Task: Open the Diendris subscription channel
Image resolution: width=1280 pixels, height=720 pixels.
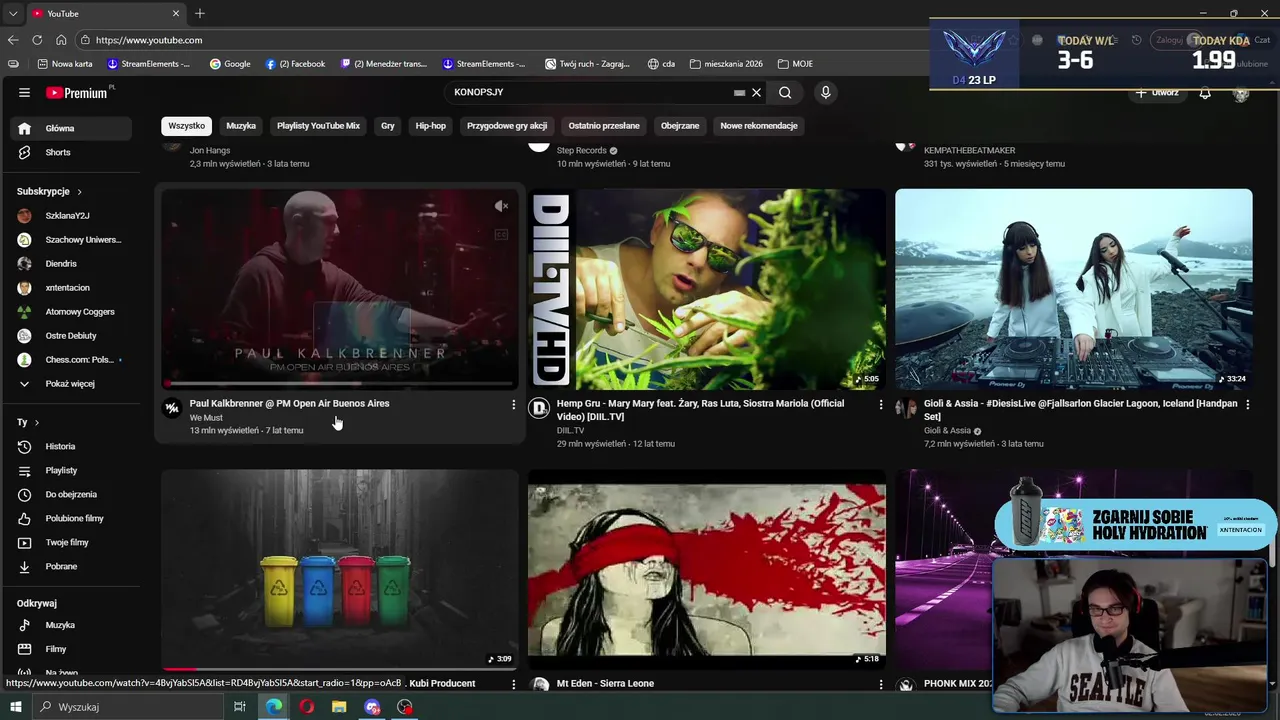Action: pos(71,263)
